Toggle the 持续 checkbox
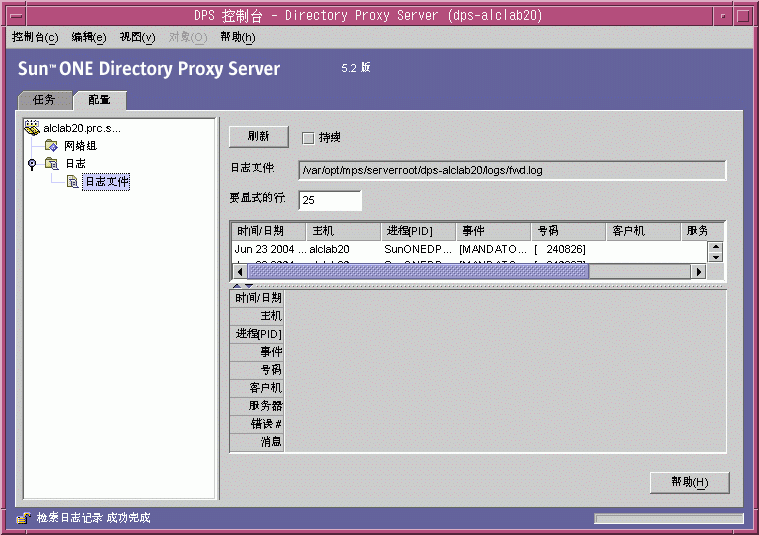 tap(308, 138)
